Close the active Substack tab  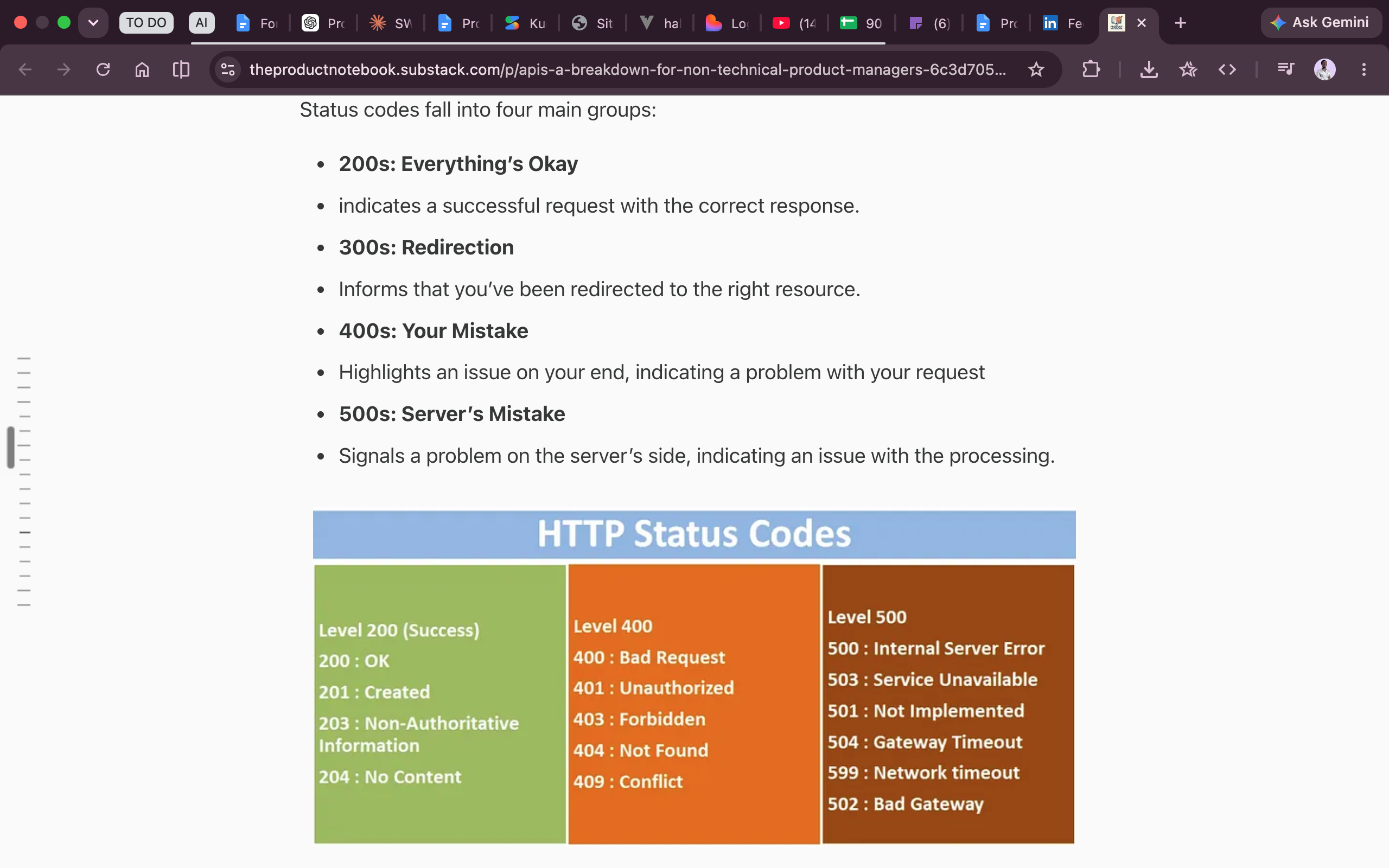1142,23
